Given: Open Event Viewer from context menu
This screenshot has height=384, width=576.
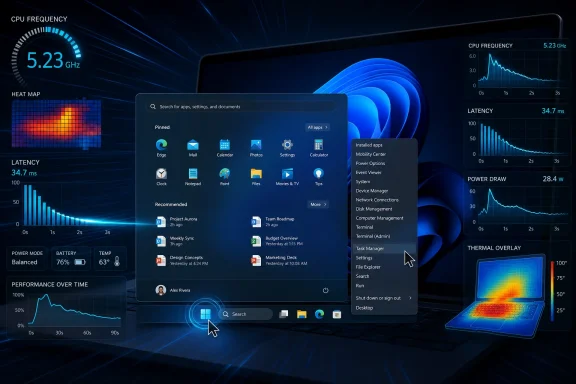Looking at the screenshot, I should pyautogui.click(x=368, y=172).
